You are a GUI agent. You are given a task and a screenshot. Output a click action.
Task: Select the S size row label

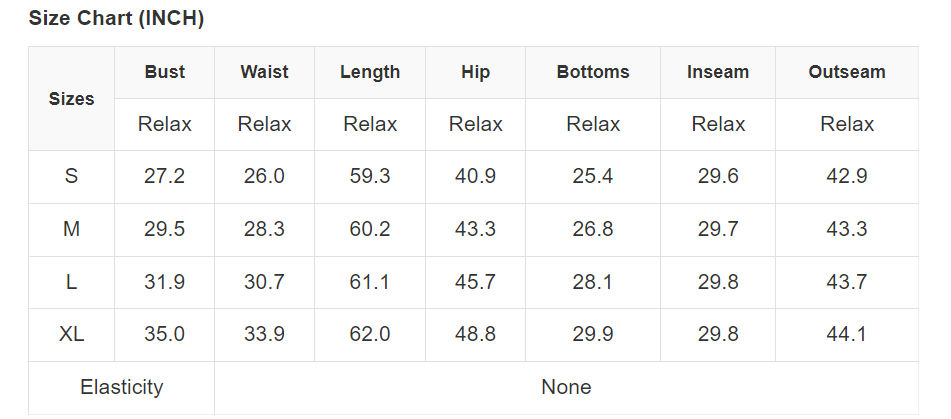click(x=72, y=176)
